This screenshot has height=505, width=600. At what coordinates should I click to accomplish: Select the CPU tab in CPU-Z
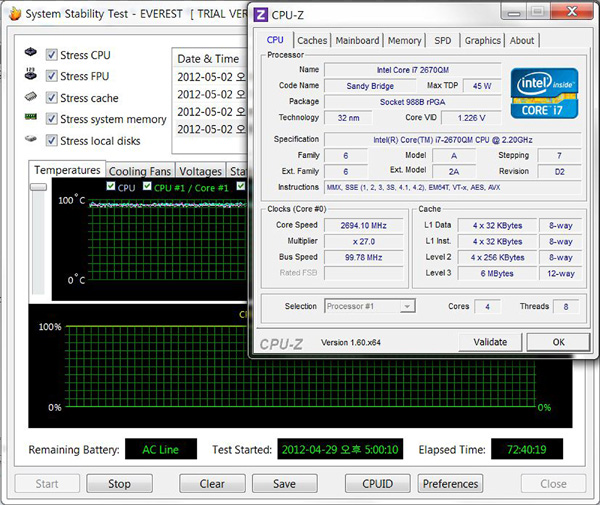pos(275,40)
